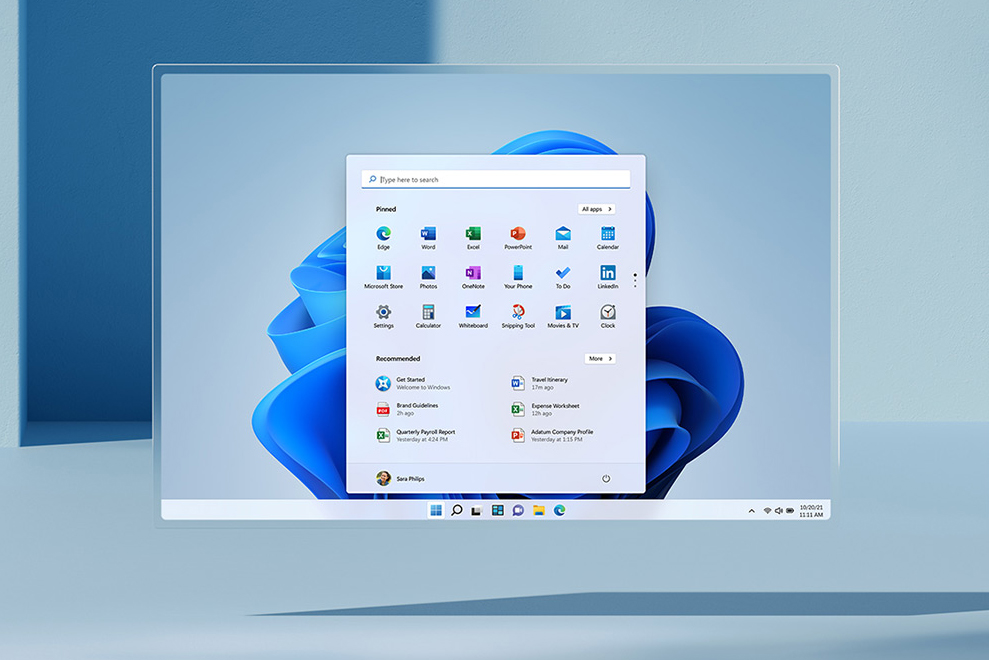
Task: Open Search from the taskbar
Action: [456, 510]
